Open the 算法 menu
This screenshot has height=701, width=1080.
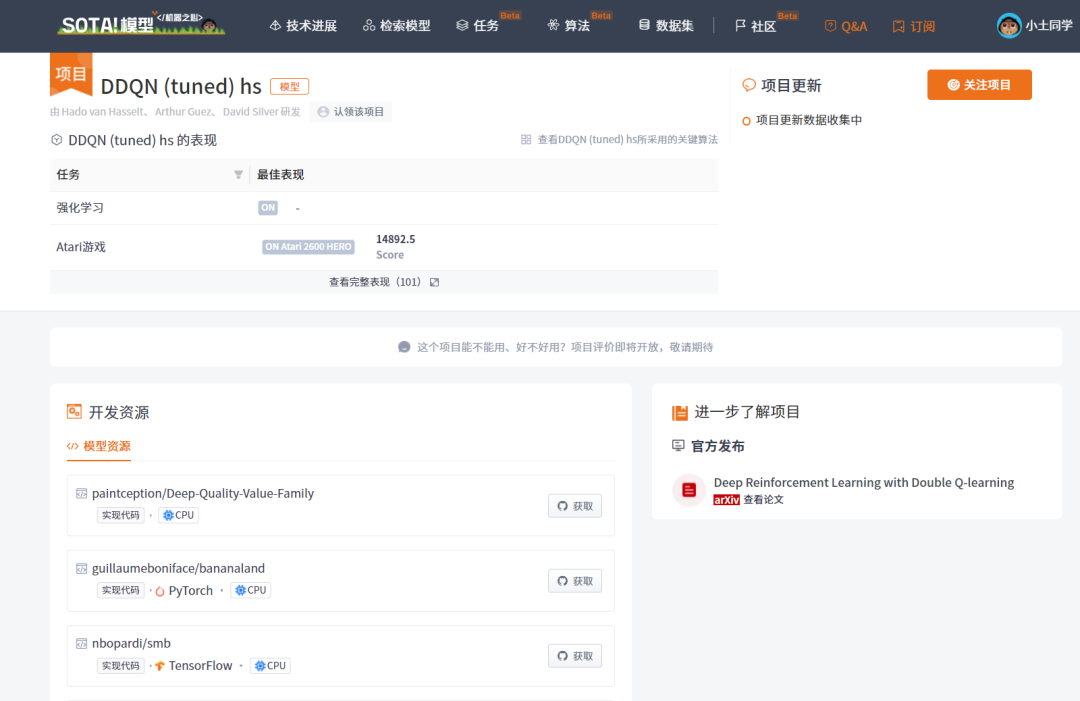569,25
